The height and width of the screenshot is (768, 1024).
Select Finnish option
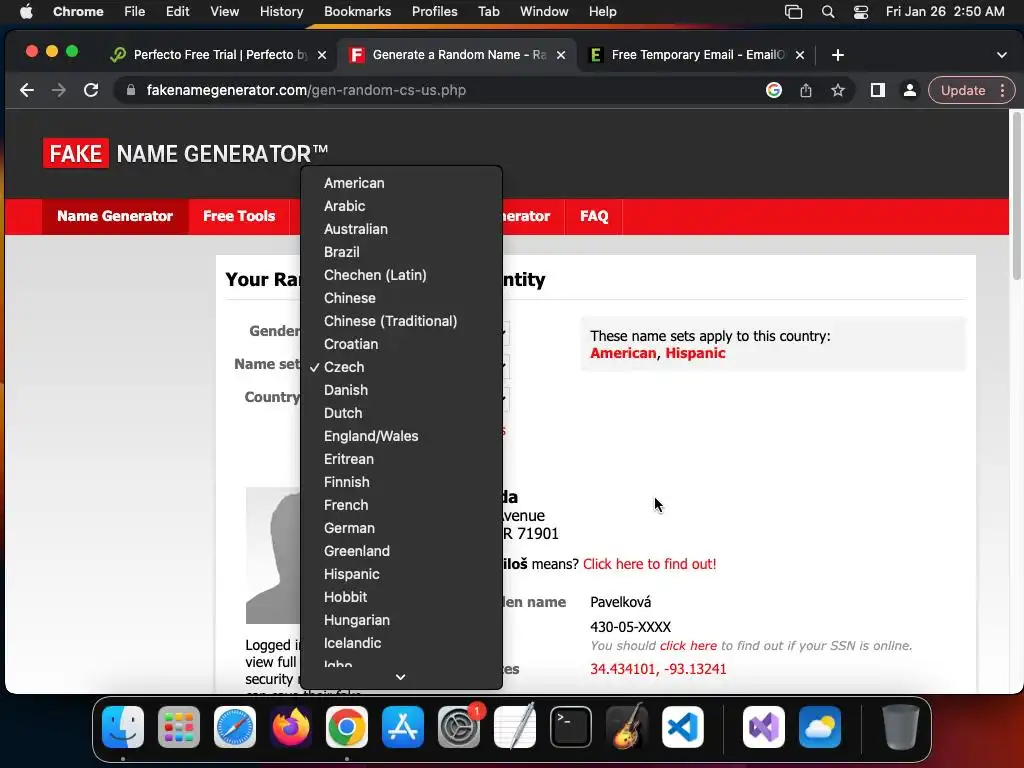pyautogui.click(x=401, y=482)
